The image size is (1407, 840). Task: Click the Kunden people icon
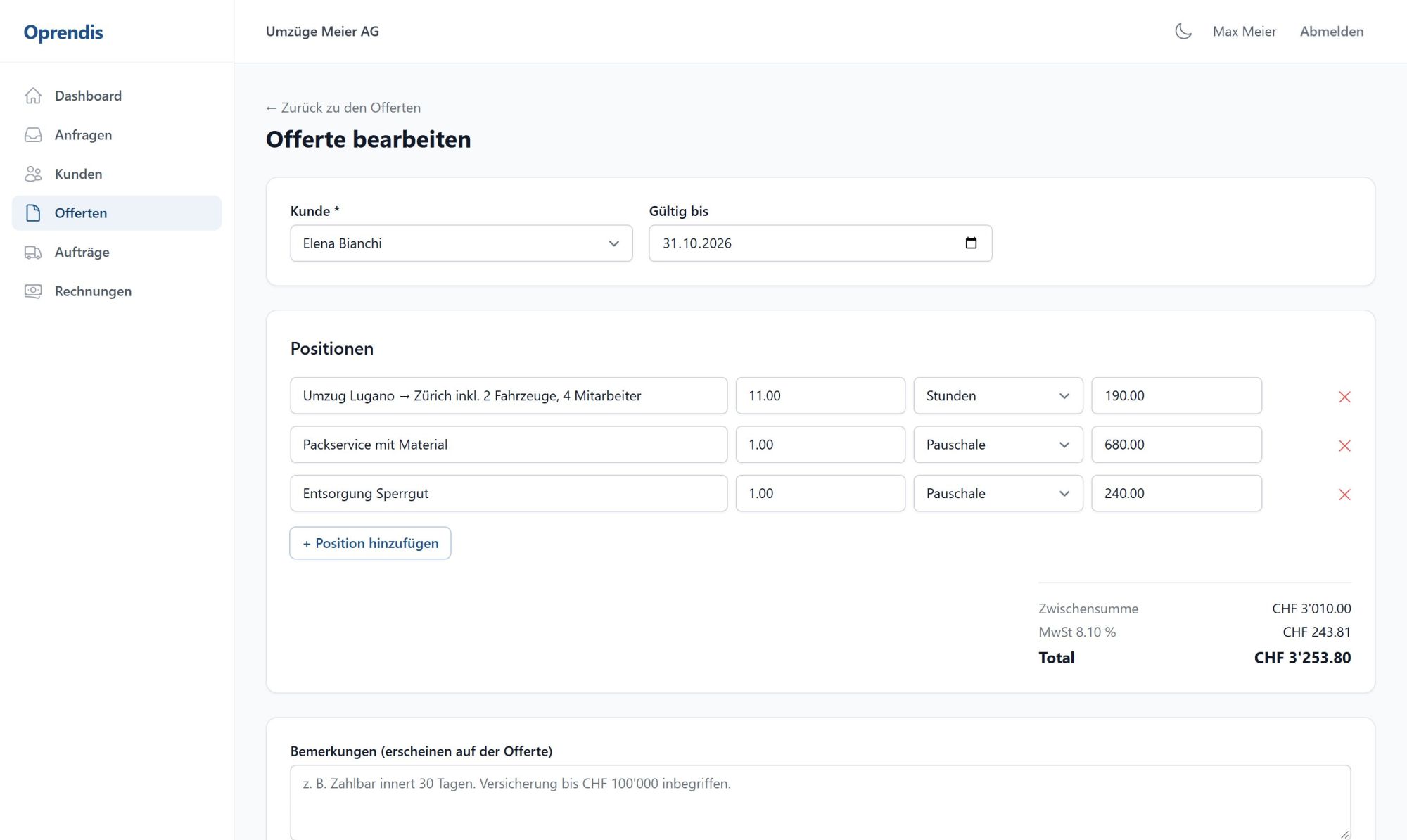[33, 174]
